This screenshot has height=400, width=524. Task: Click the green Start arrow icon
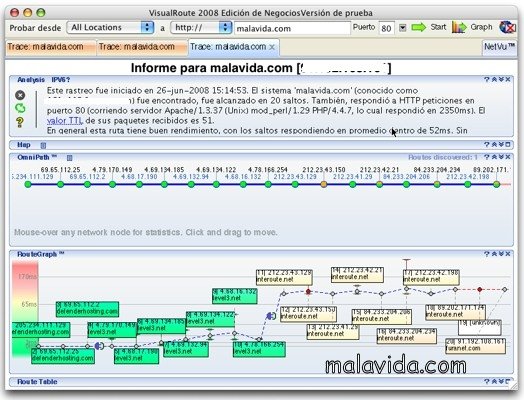[x=419, y=27]
